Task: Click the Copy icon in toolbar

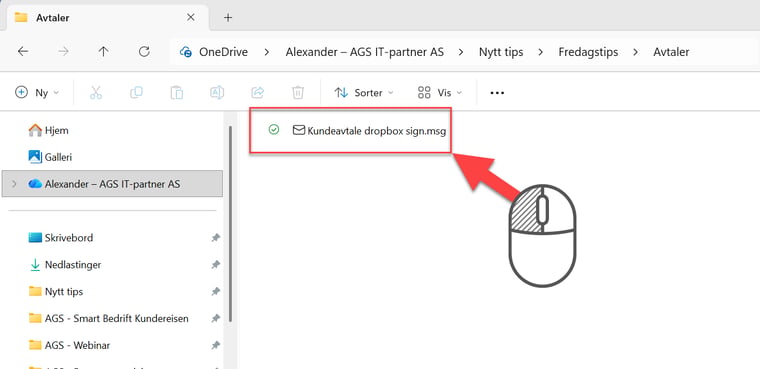Action: click(x=136, y=92)
